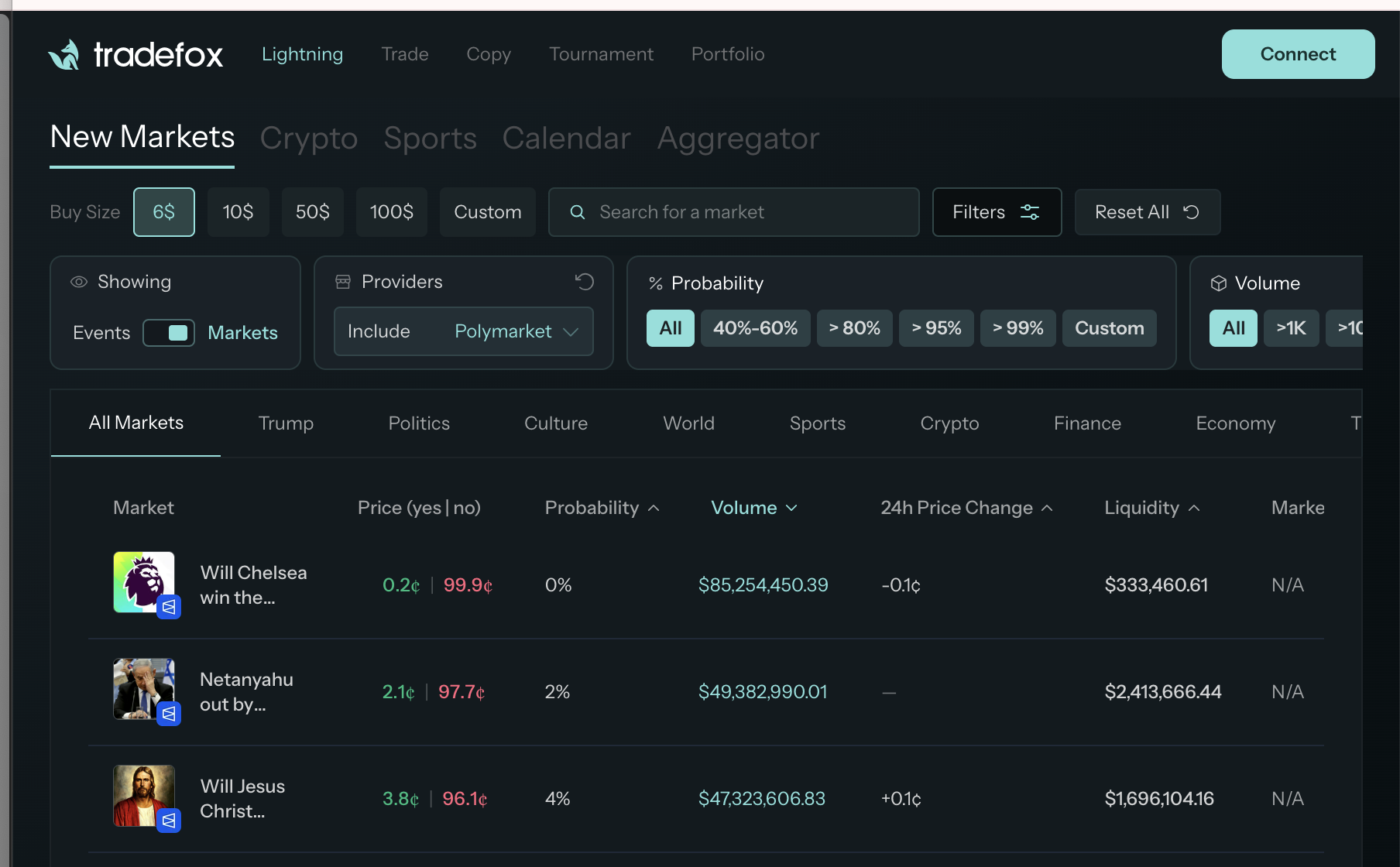Expand the Polymarket provider dropdown
This screenshot has height=867, width=1400.
click(x=571, y=331)
